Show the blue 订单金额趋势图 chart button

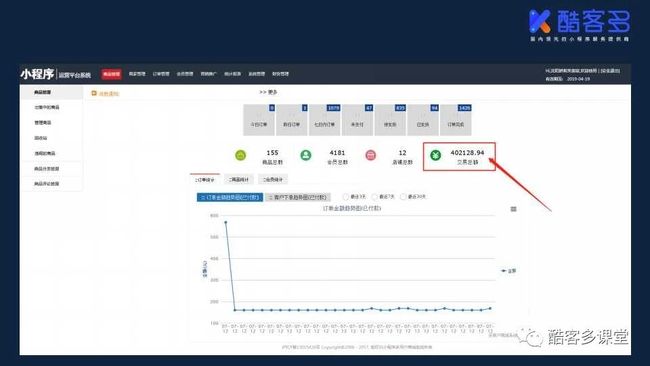[230, 197]
